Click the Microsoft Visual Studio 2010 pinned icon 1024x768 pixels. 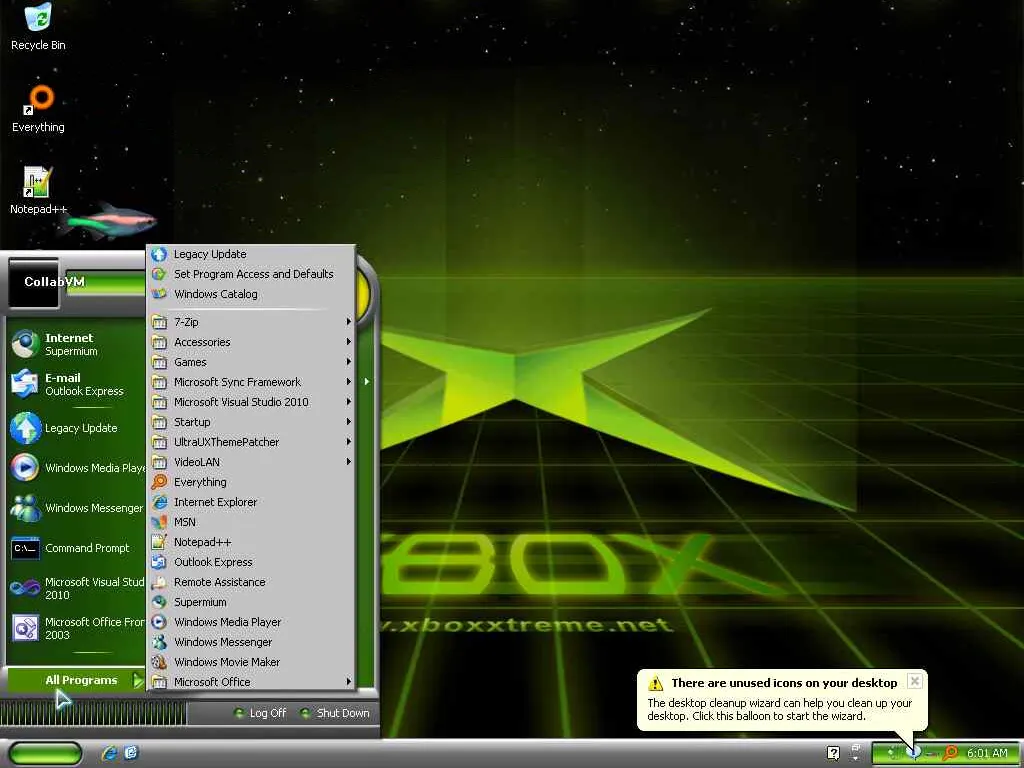(x=25, y=588)
